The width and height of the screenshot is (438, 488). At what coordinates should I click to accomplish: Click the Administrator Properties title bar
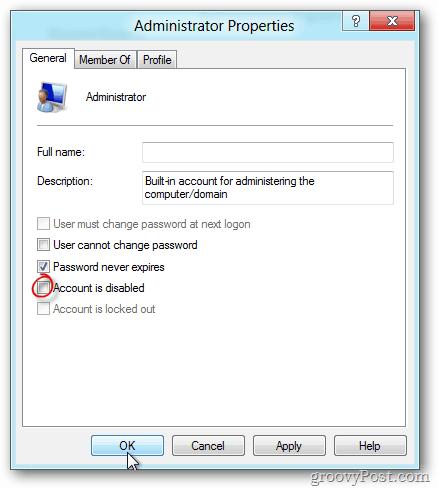pyautogui.click(x=214, y=26)
